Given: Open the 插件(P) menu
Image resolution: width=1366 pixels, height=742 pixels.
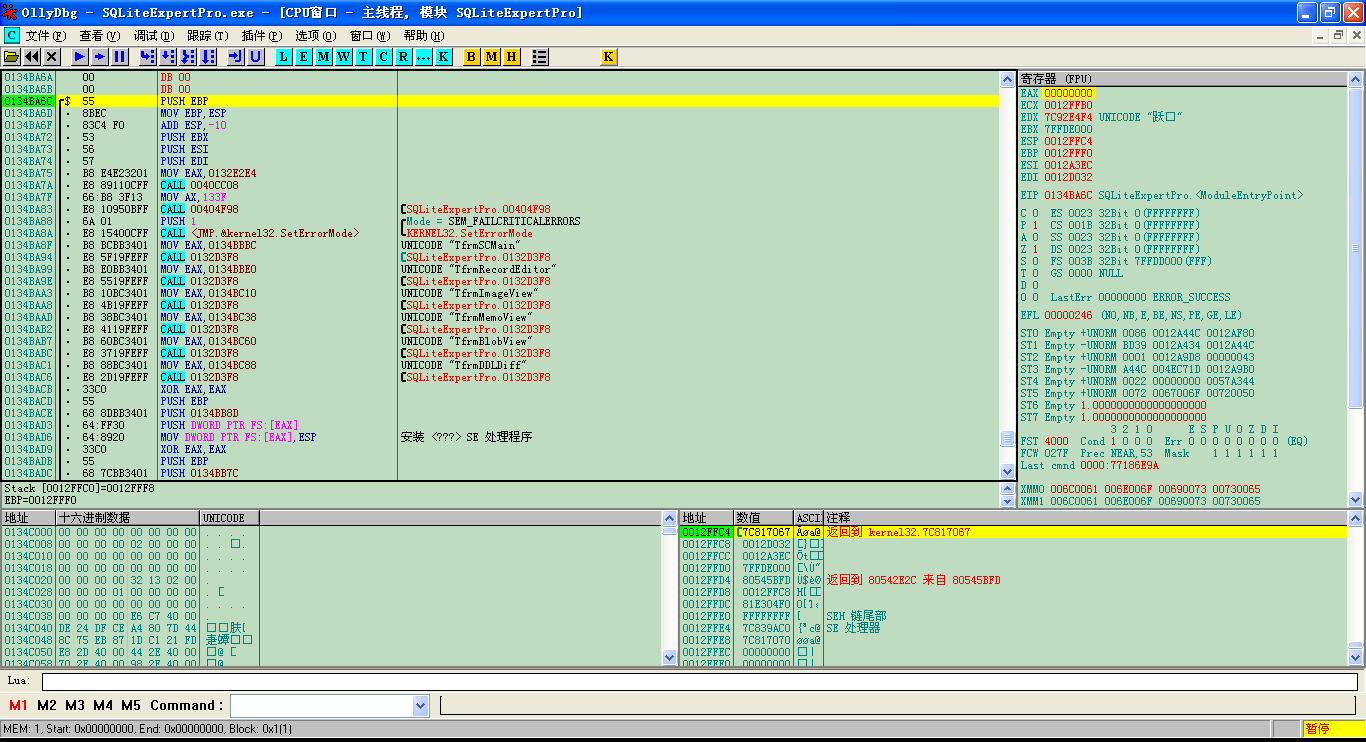Looking at the screenshot, I should coord(262,35).
